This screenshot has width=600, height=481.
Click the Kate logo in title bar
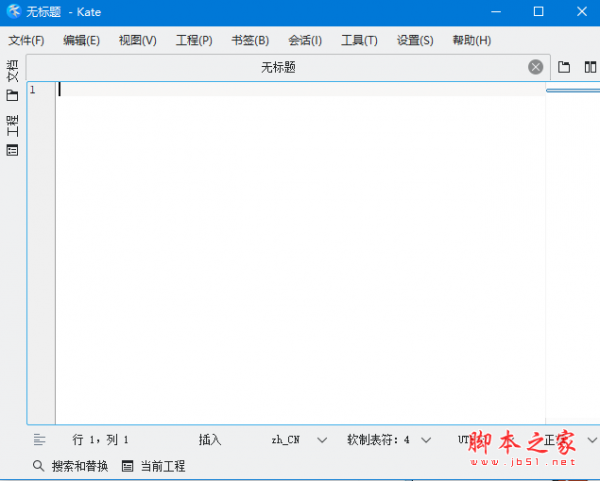pyautogui.click(x=13, y=12)
